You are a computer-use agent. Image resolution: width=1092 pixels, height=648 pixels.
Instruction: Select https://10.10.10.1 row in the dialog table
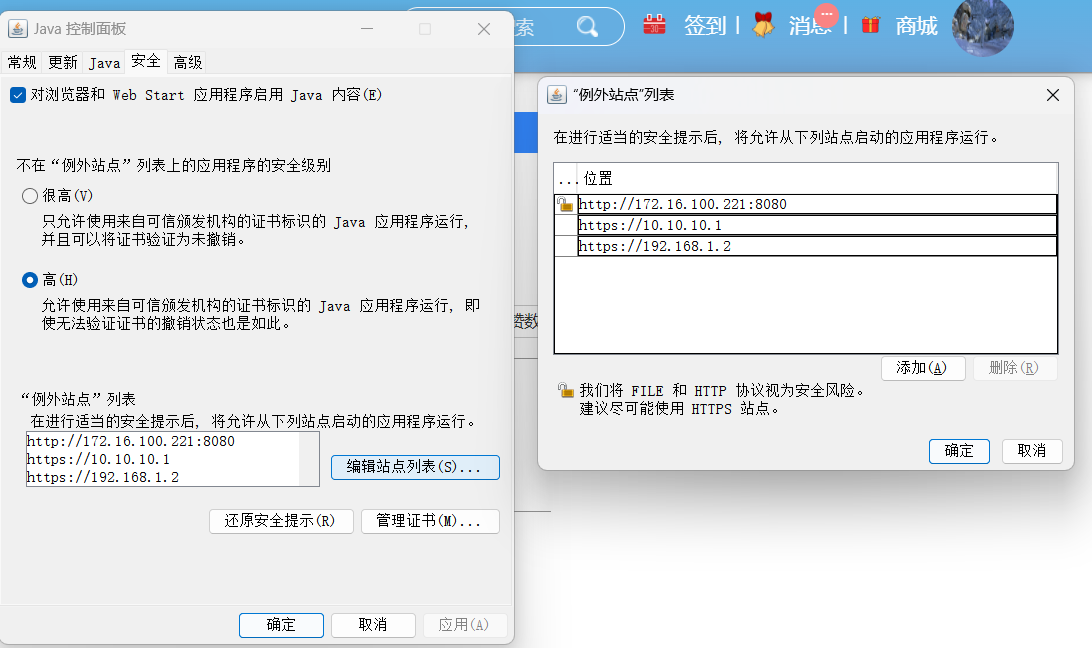coord(806,225)
